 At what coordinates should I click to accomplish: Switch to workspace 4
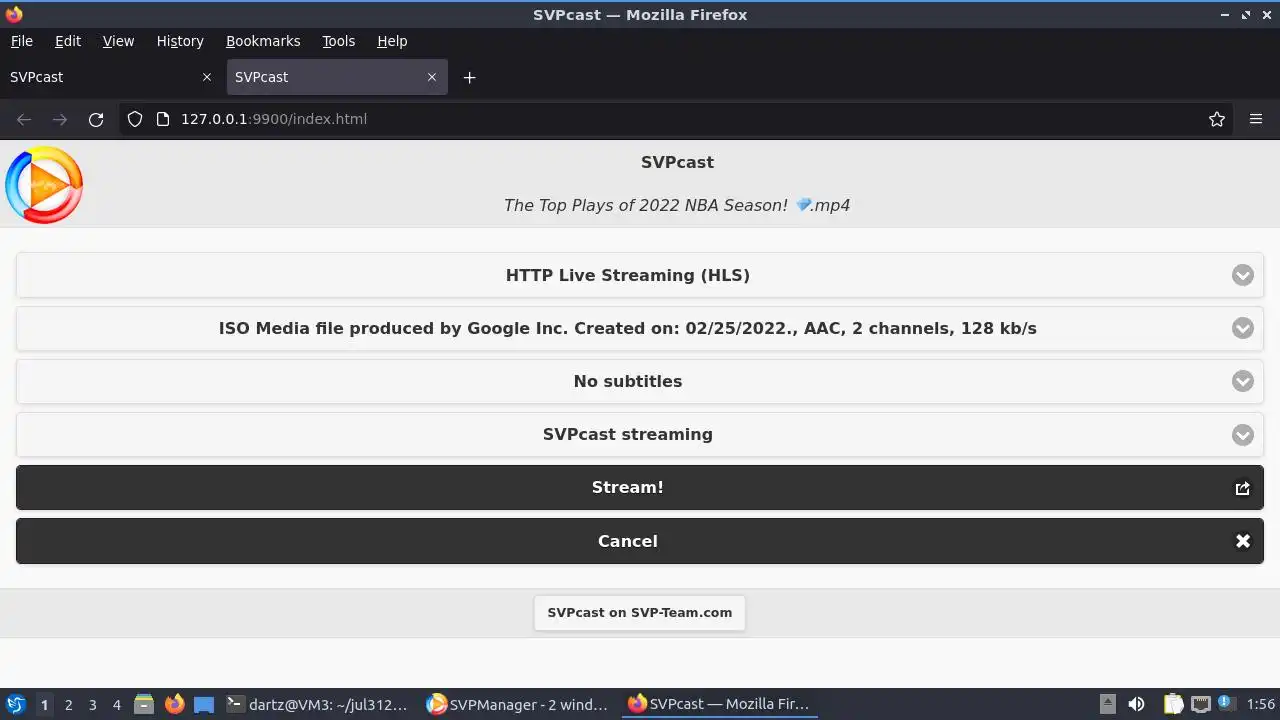click(x=116, y=704)
